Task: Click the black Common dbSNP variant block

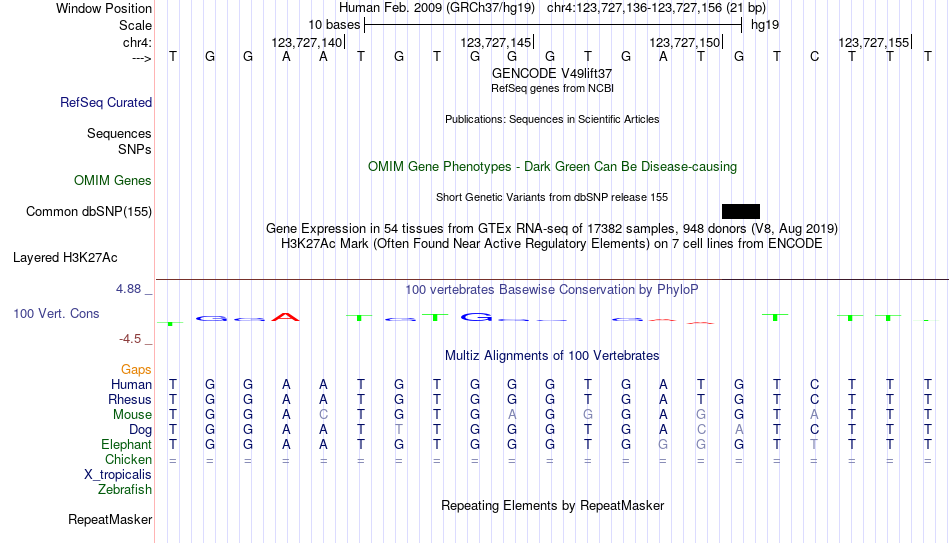Action: (x=740, y=212)
